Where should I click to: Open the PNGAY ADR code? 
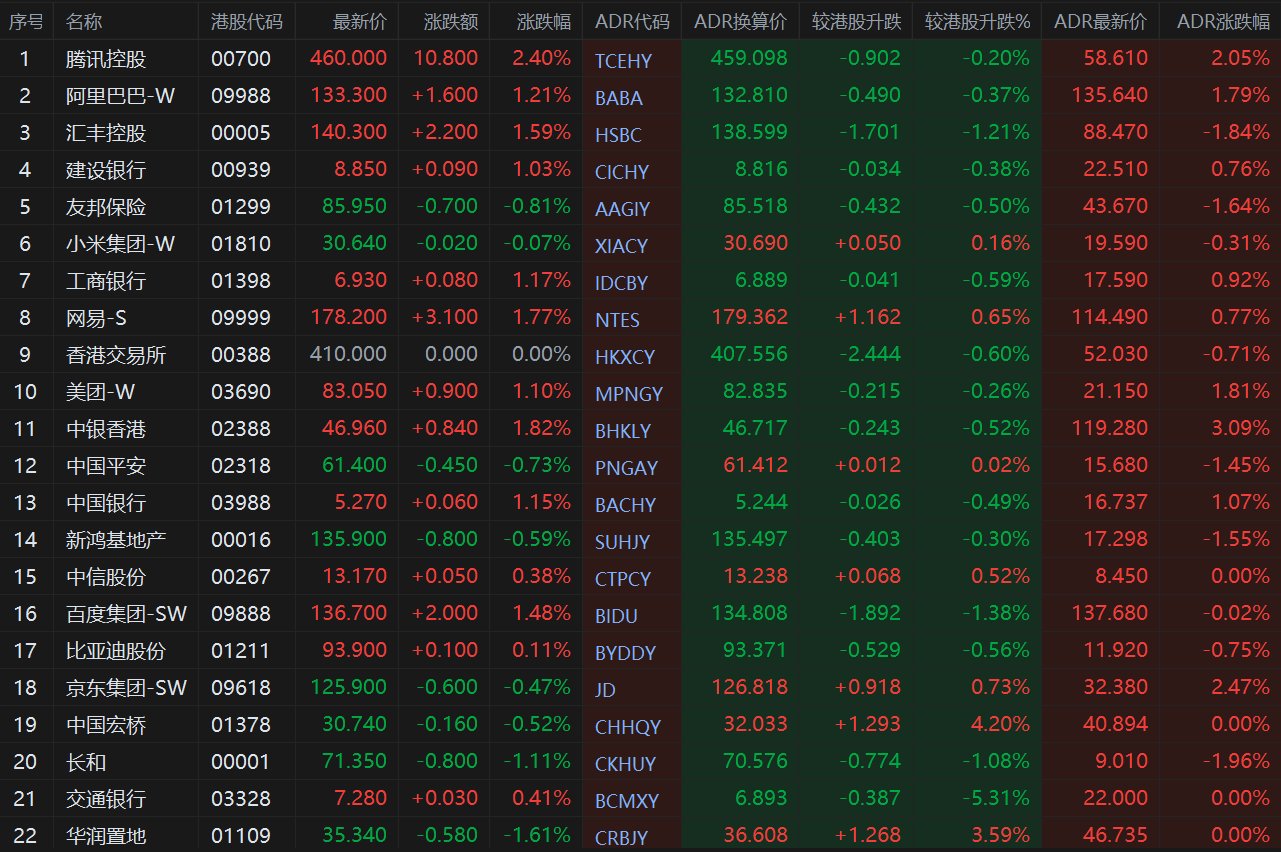click(627, 469)
